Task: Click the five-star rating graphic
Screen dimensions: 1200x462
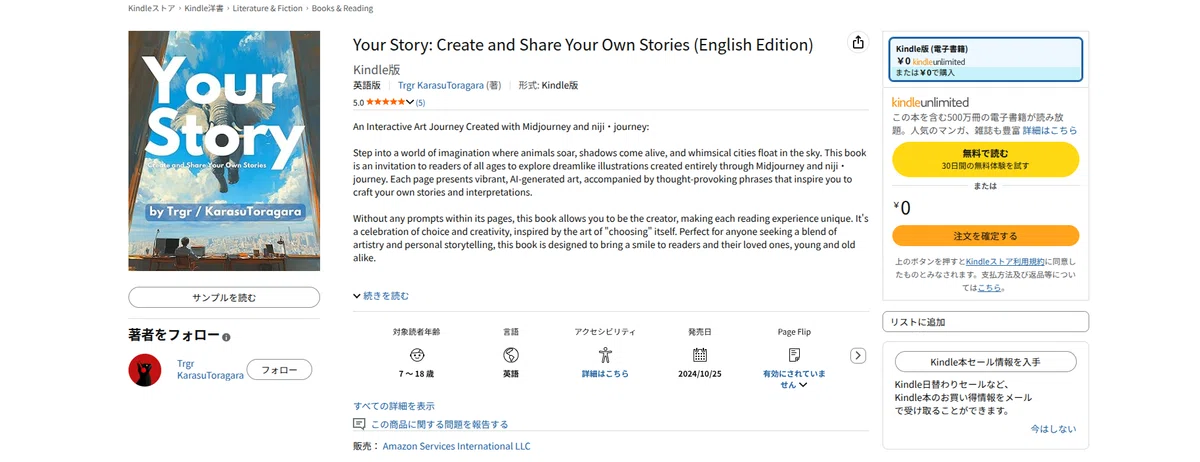Action: coord(385,102)
